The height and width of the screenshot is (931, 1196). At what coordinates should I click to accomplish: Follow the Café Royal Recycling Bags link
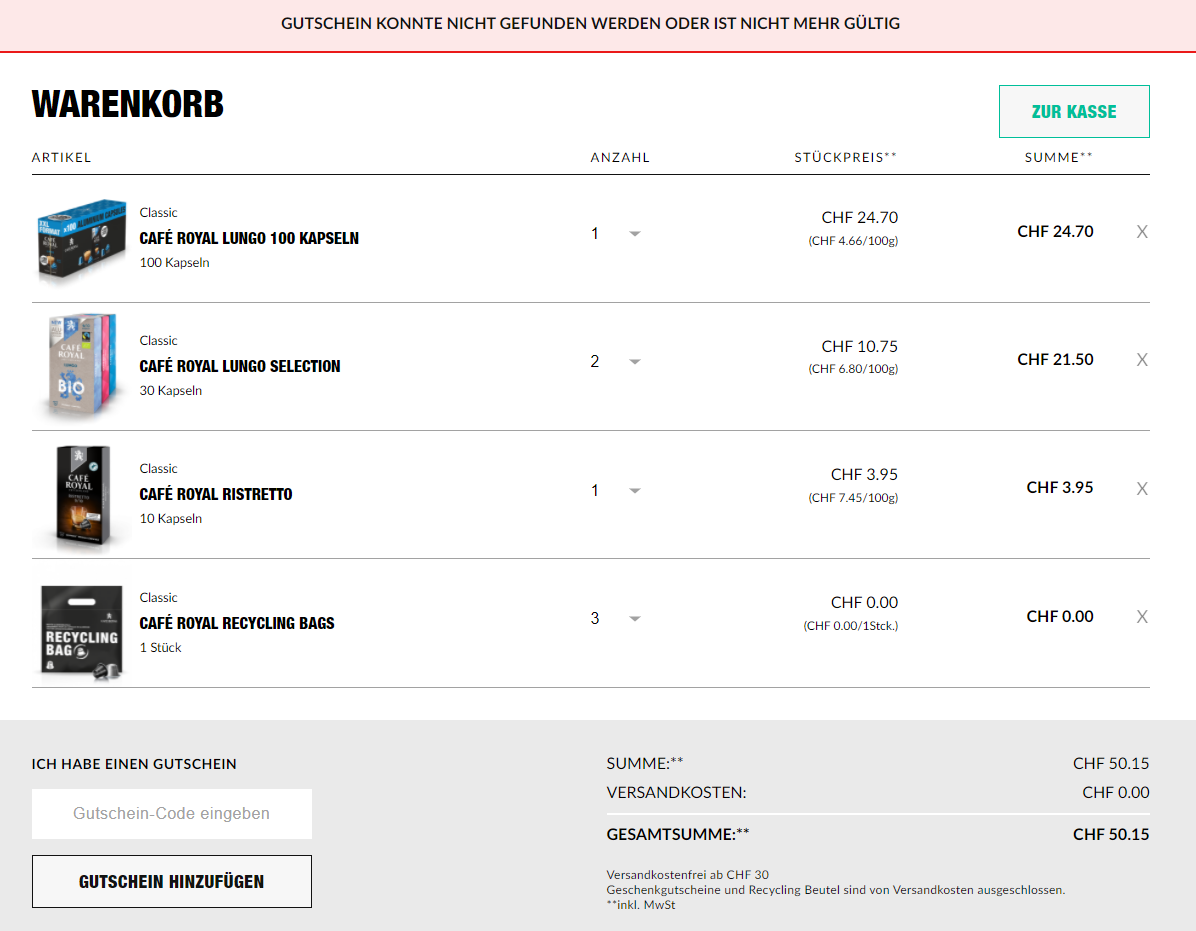coord(237,623)
